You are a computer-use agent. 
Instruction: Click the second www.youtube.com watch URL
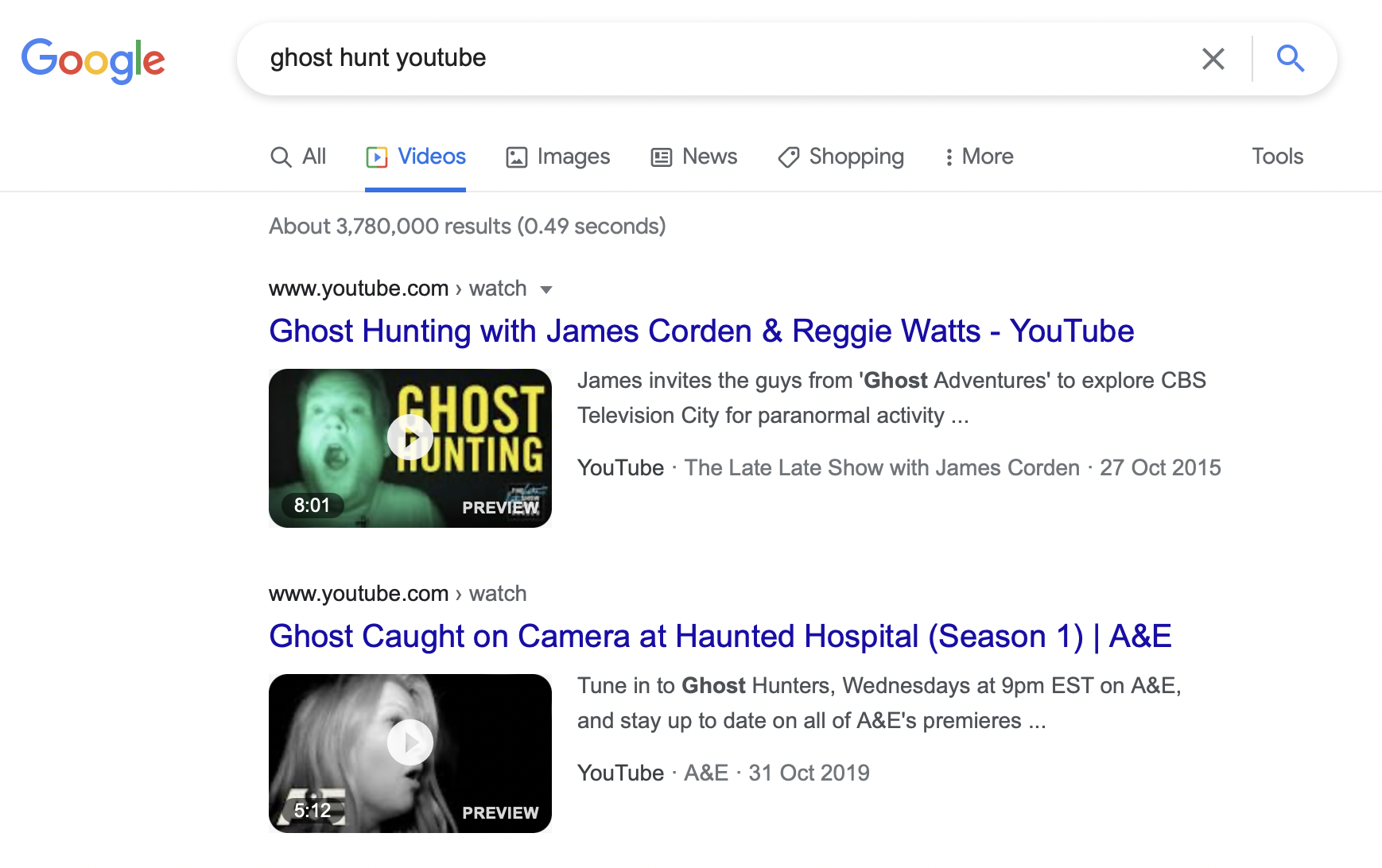point(398,594)
